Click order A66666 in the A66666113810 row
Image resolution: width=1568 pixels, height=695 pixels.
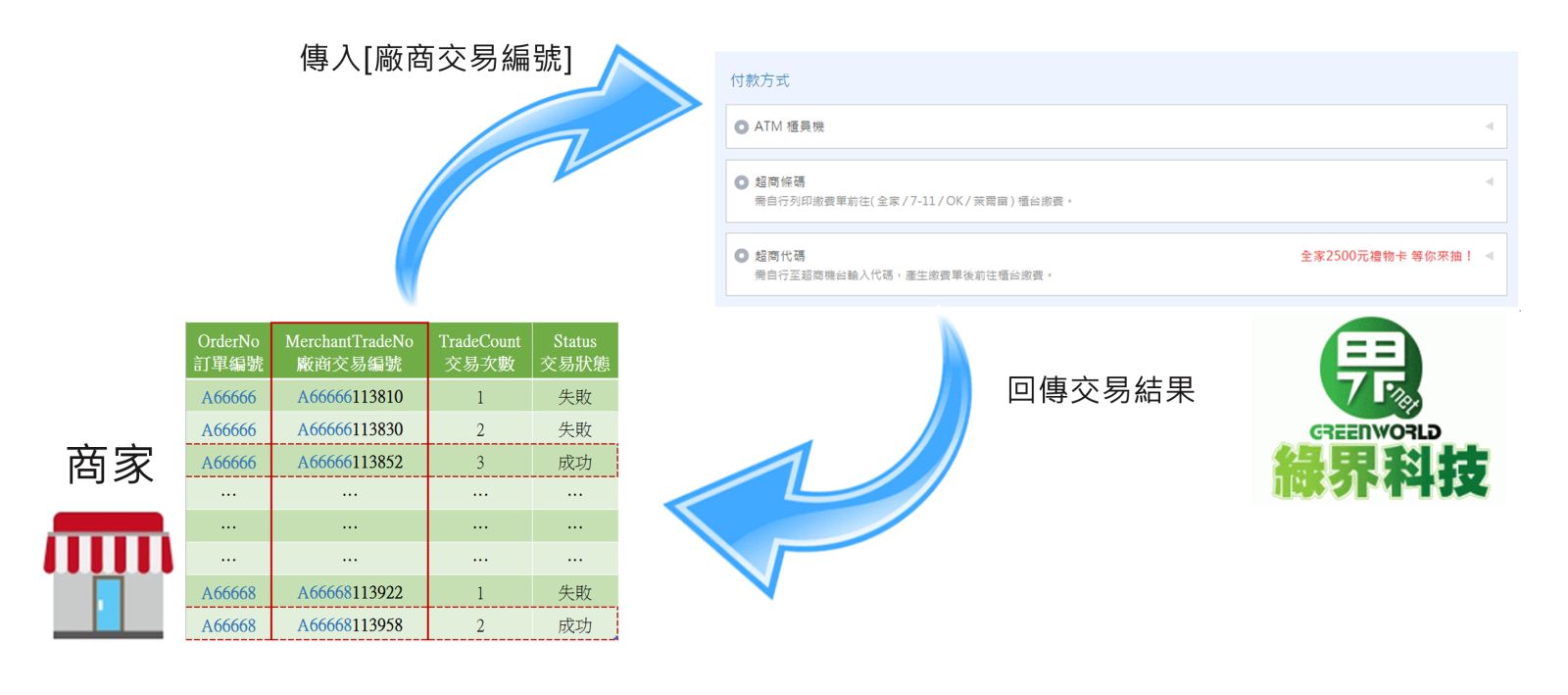(x=228, y=397)
